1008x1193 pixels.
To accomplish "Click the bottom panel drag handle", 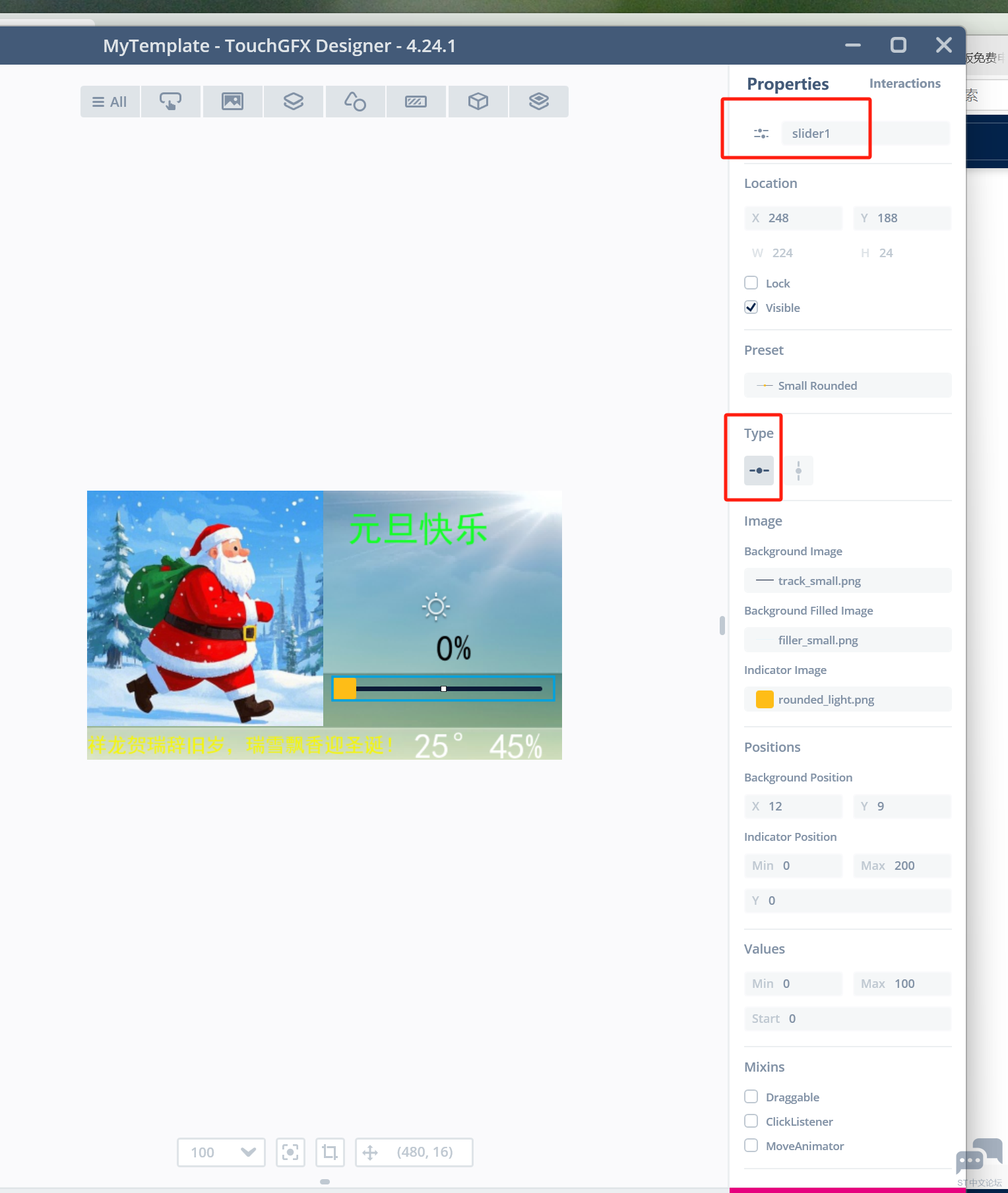I will click(325, 1182).
